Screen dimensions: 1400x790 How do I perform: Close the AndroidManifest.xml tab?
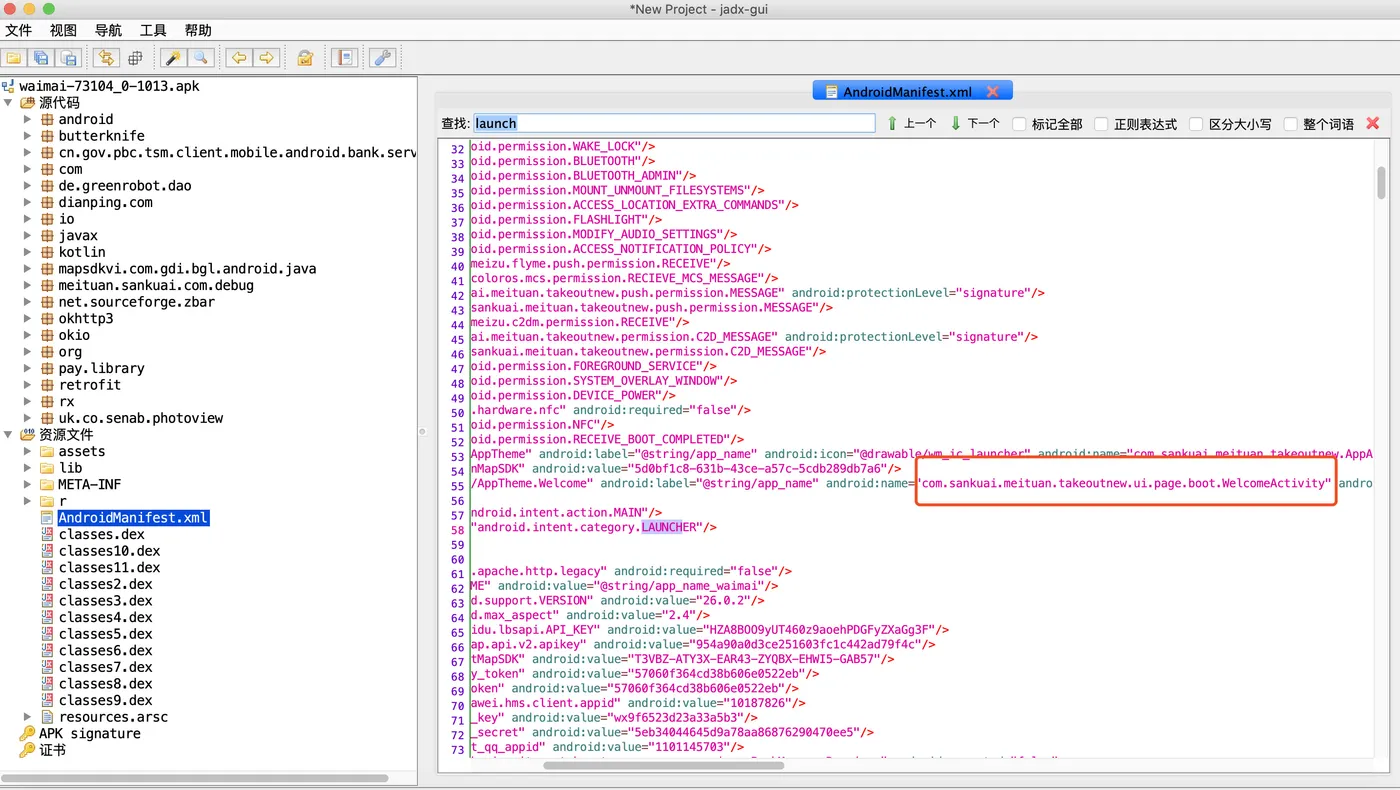pyautogui.click(x=992, y=91)
